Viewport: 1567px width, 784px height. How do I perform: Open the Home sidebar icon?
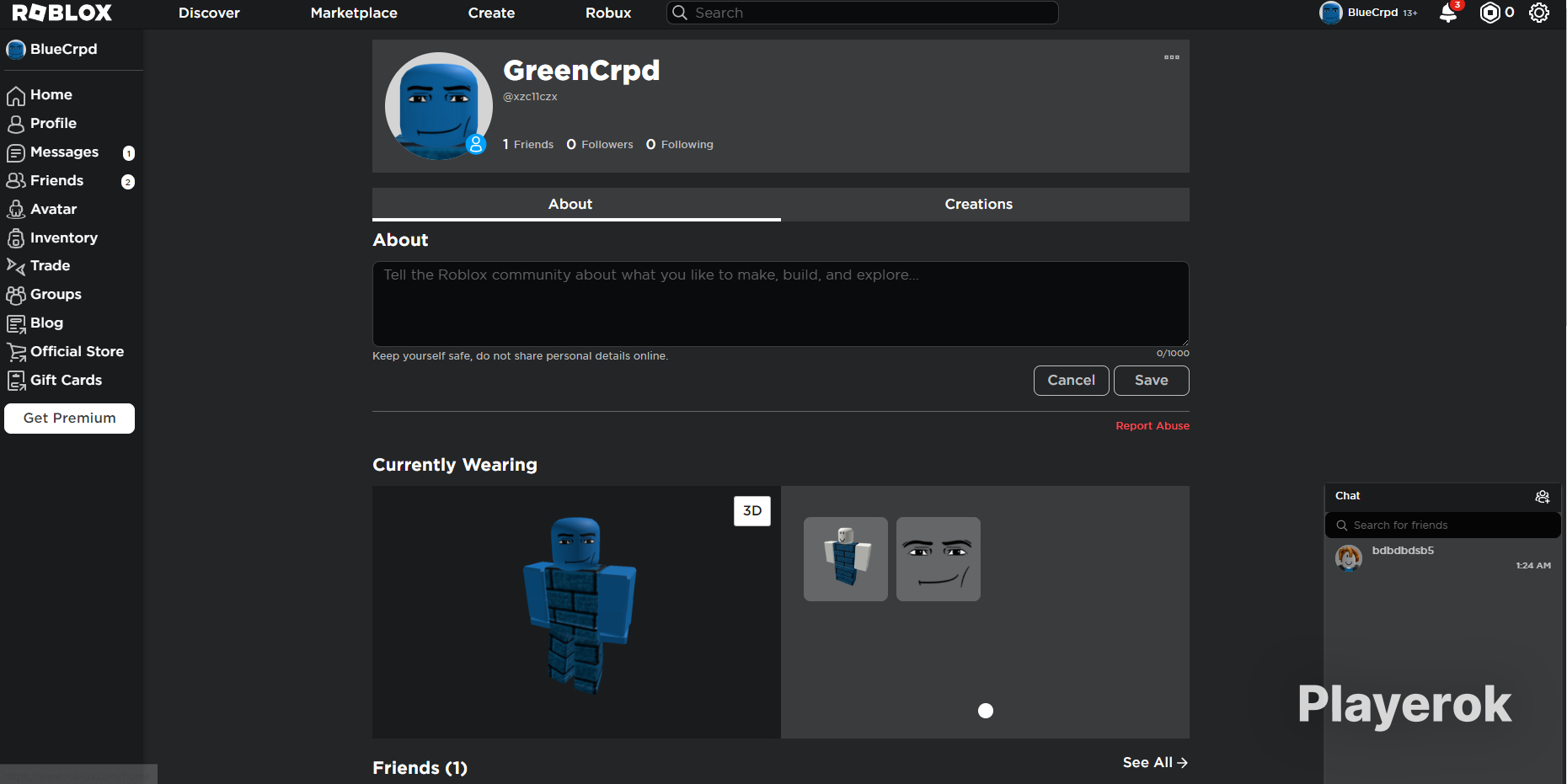(x=16, y=95)
